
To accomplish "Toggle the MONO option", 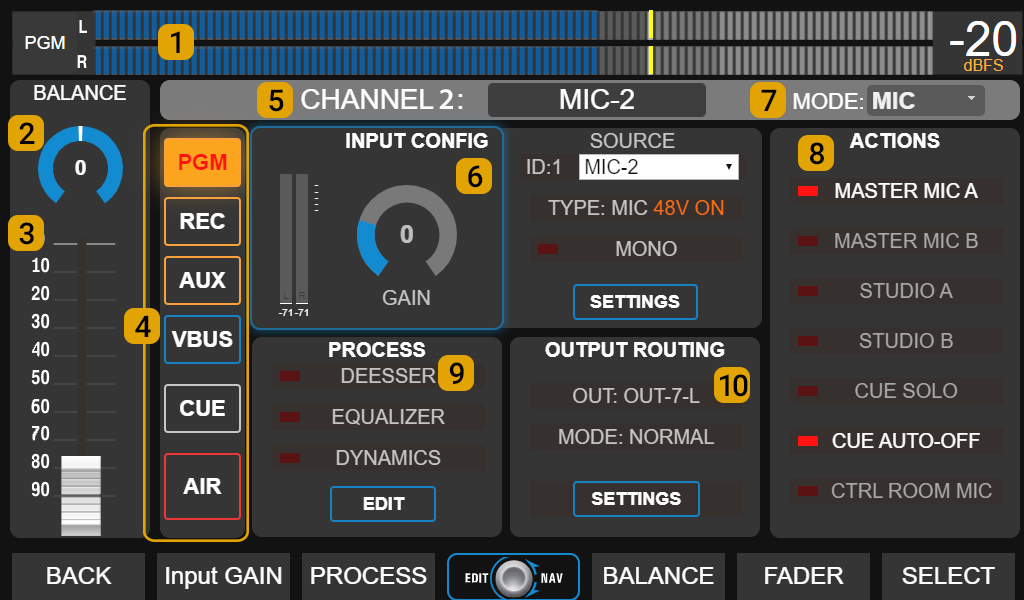I will [635, 249].
